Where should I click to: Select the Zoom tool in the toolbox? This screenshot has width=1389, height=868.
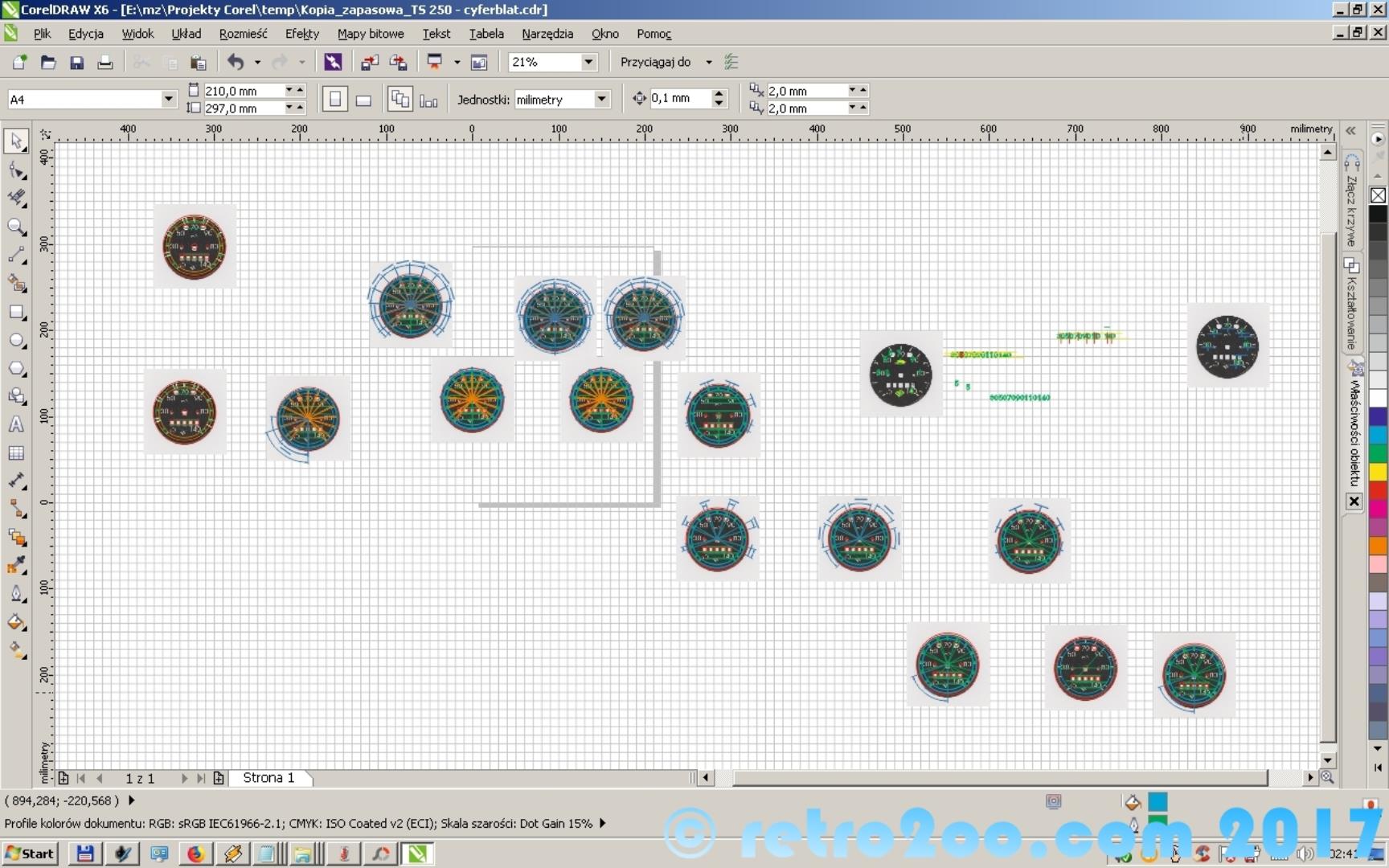point(16,227)
